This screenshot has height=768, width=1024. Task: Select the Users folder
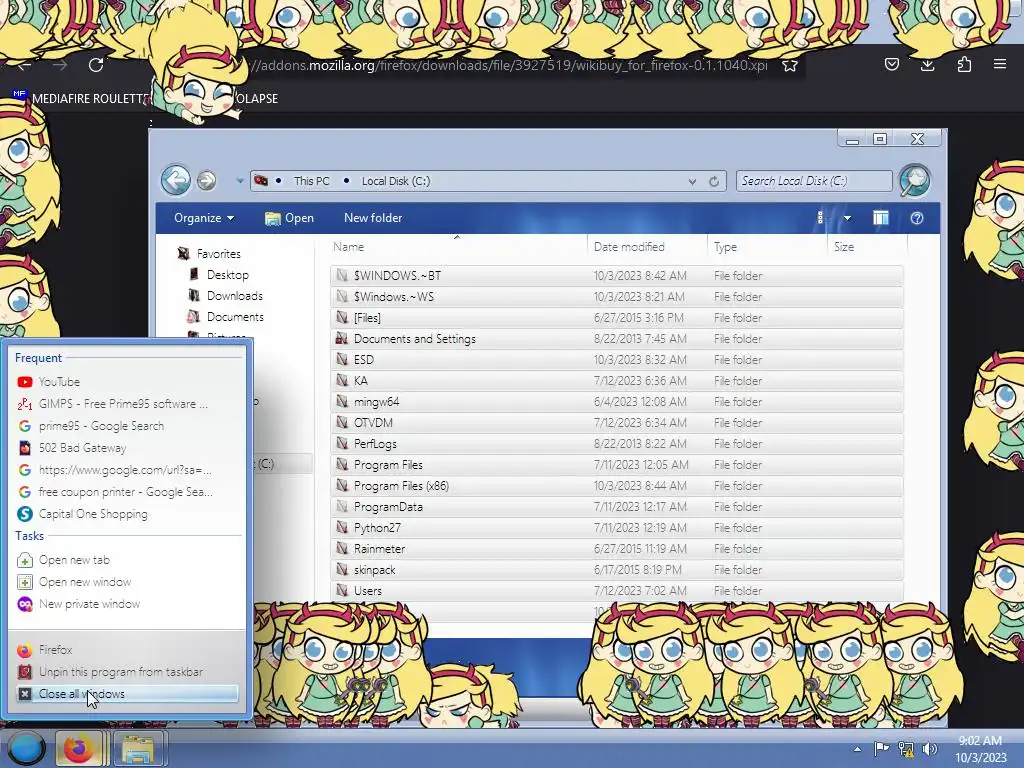point(617,590)
